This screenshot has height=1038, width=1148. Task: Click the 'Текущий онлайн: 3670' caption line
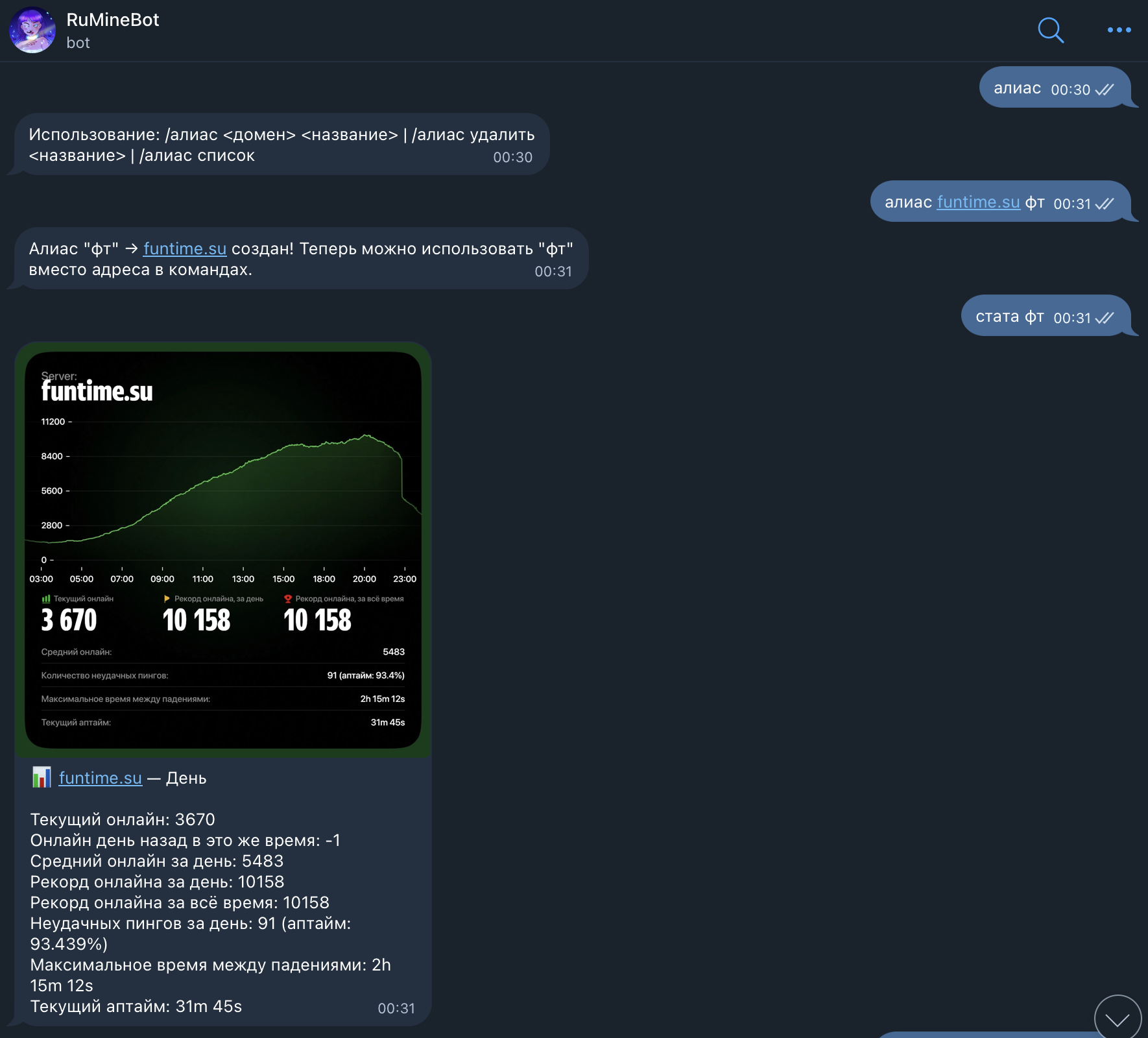pos(123,819)
